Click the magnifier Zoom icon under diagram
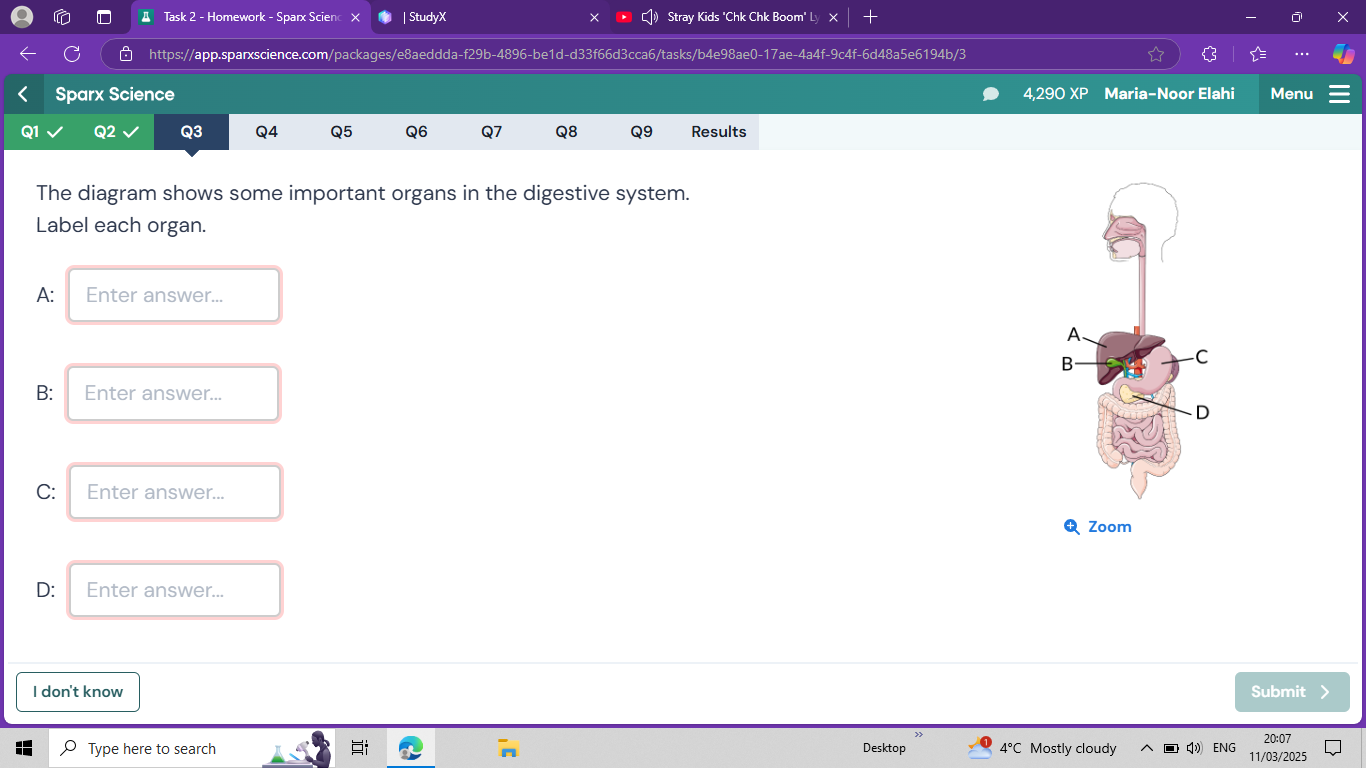Image resolution: width=1366 pixels, height=768 pixels. (1072, 527)
